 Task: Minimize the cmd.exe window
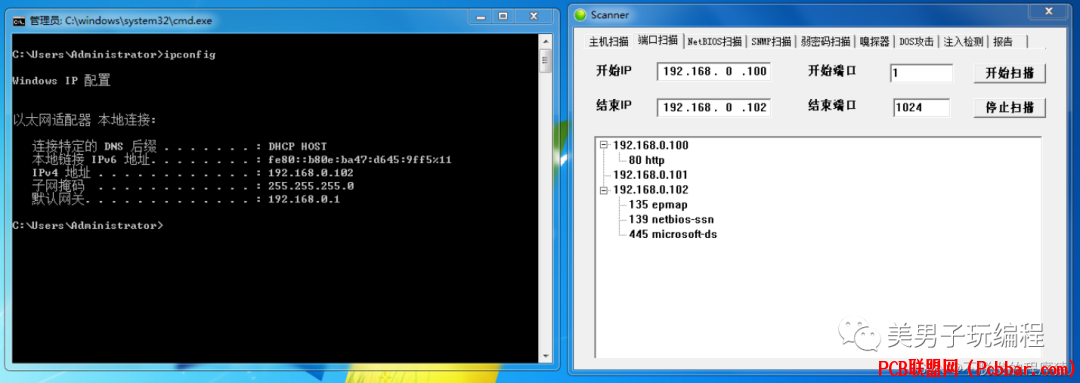pos(479,16)
